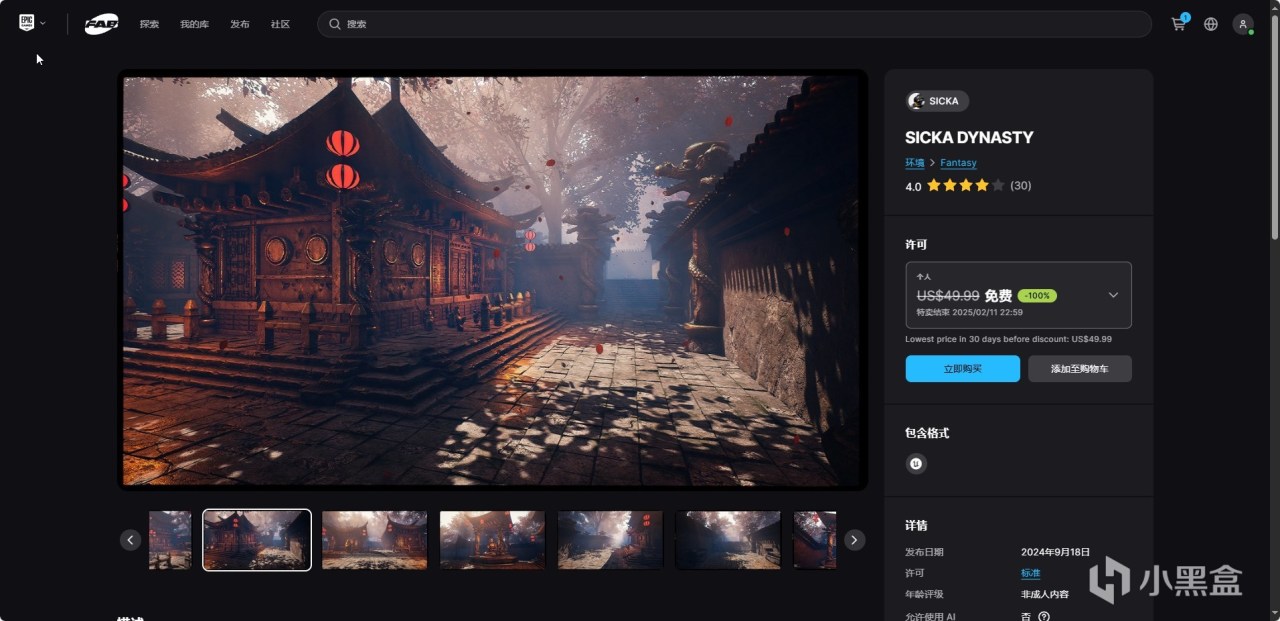
Task: Select the second thumbnail left of the right arrow
Action: tap(610, 540)
